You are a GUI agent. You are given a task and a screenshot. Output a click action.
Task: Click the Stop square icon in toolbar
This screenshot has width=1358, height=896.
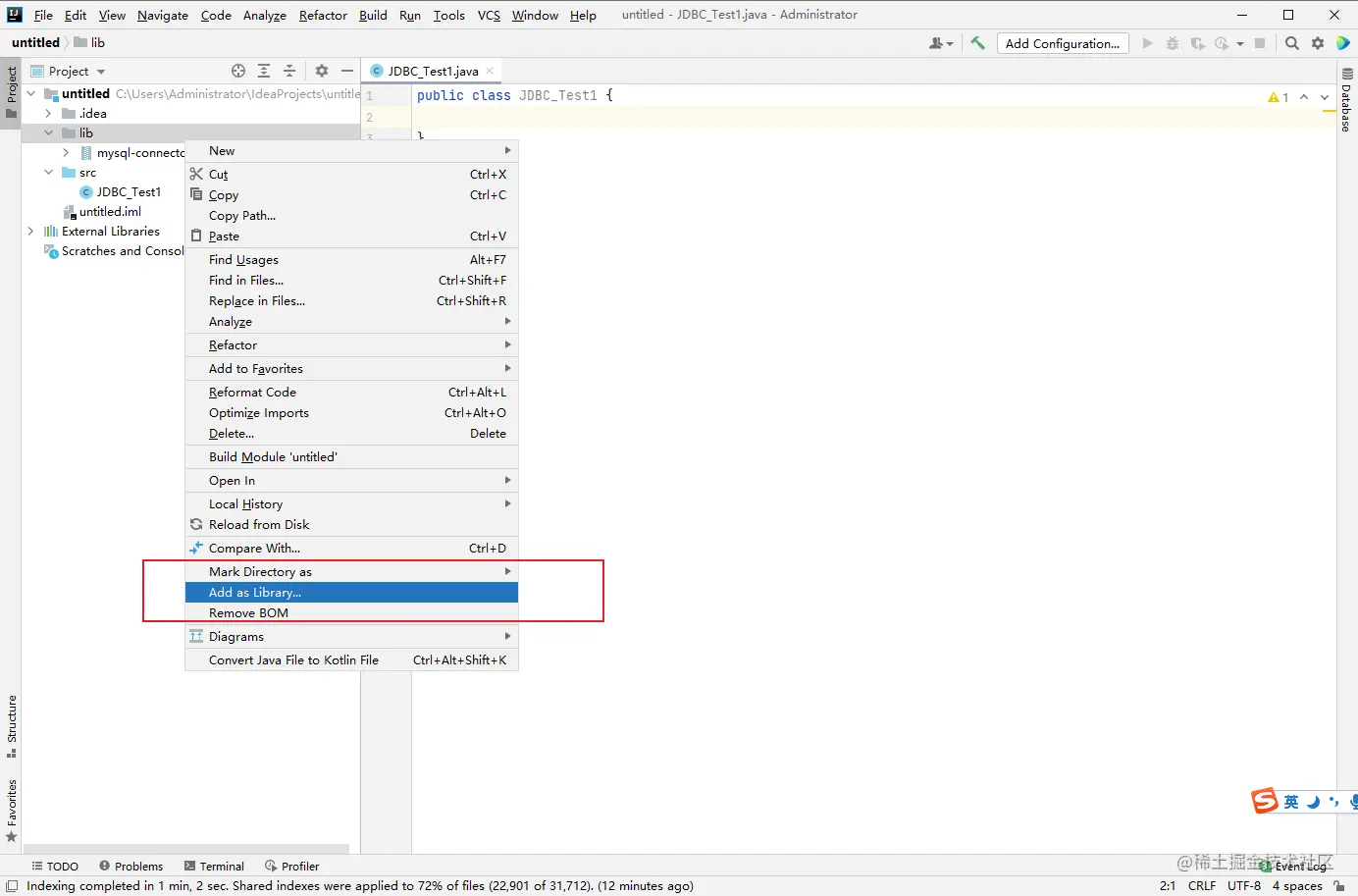1260,43
